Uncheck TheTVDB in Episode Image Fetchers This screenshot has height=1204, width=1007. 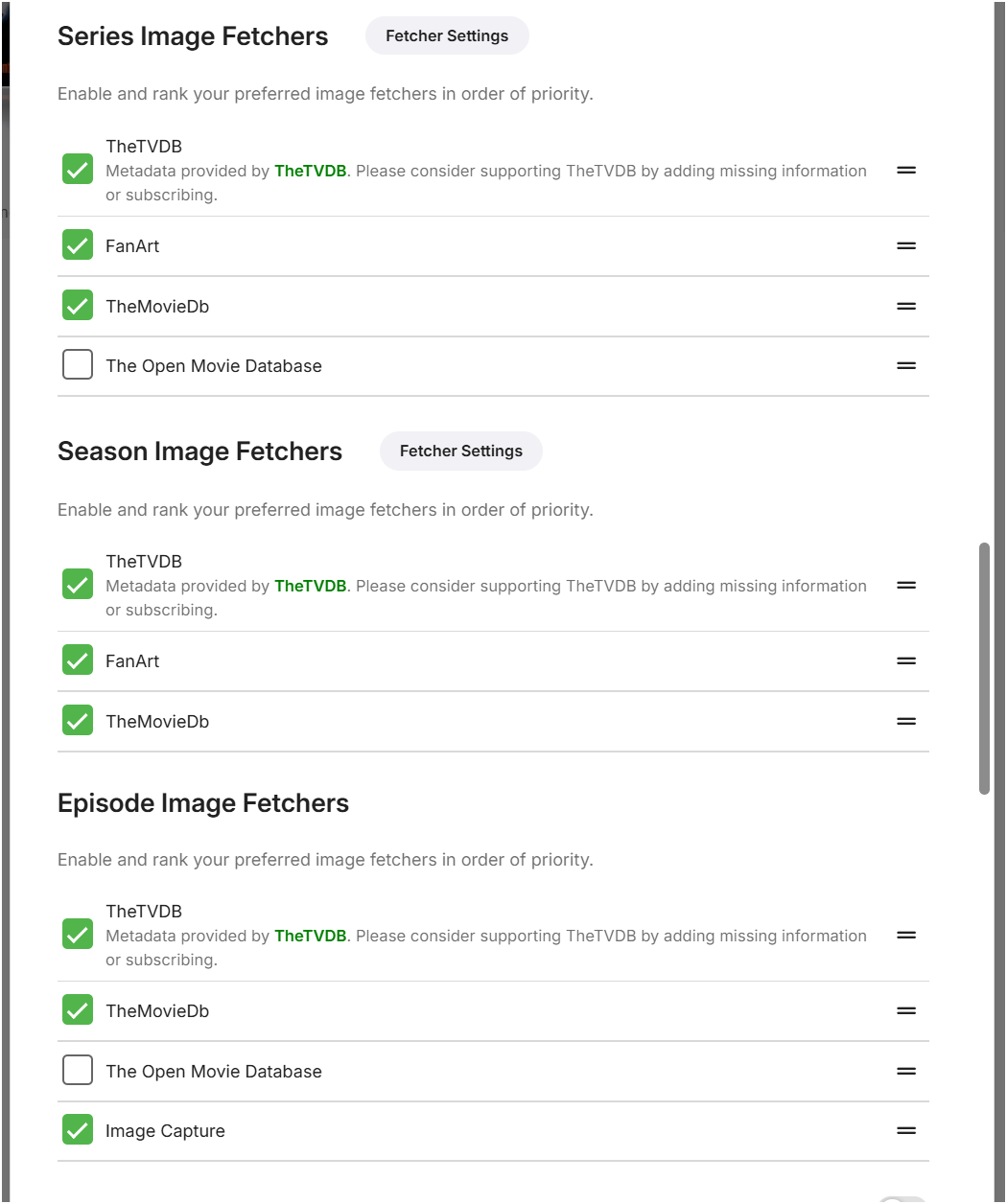point(78,934)
